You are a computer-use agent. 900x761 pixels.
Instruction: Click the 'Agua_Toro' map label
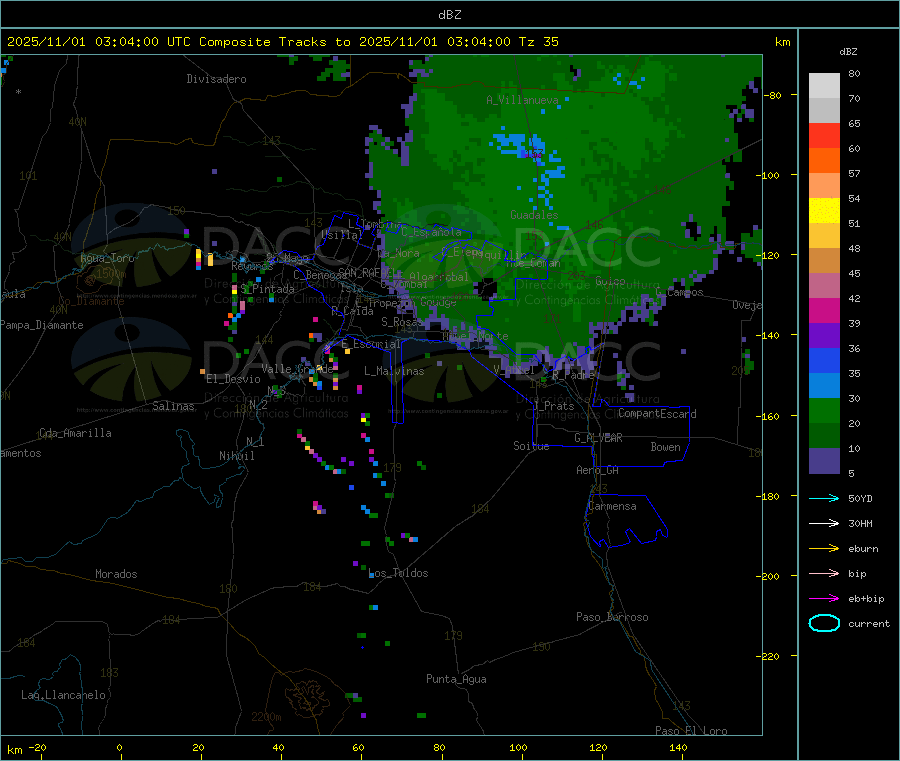tap(107, 258)
